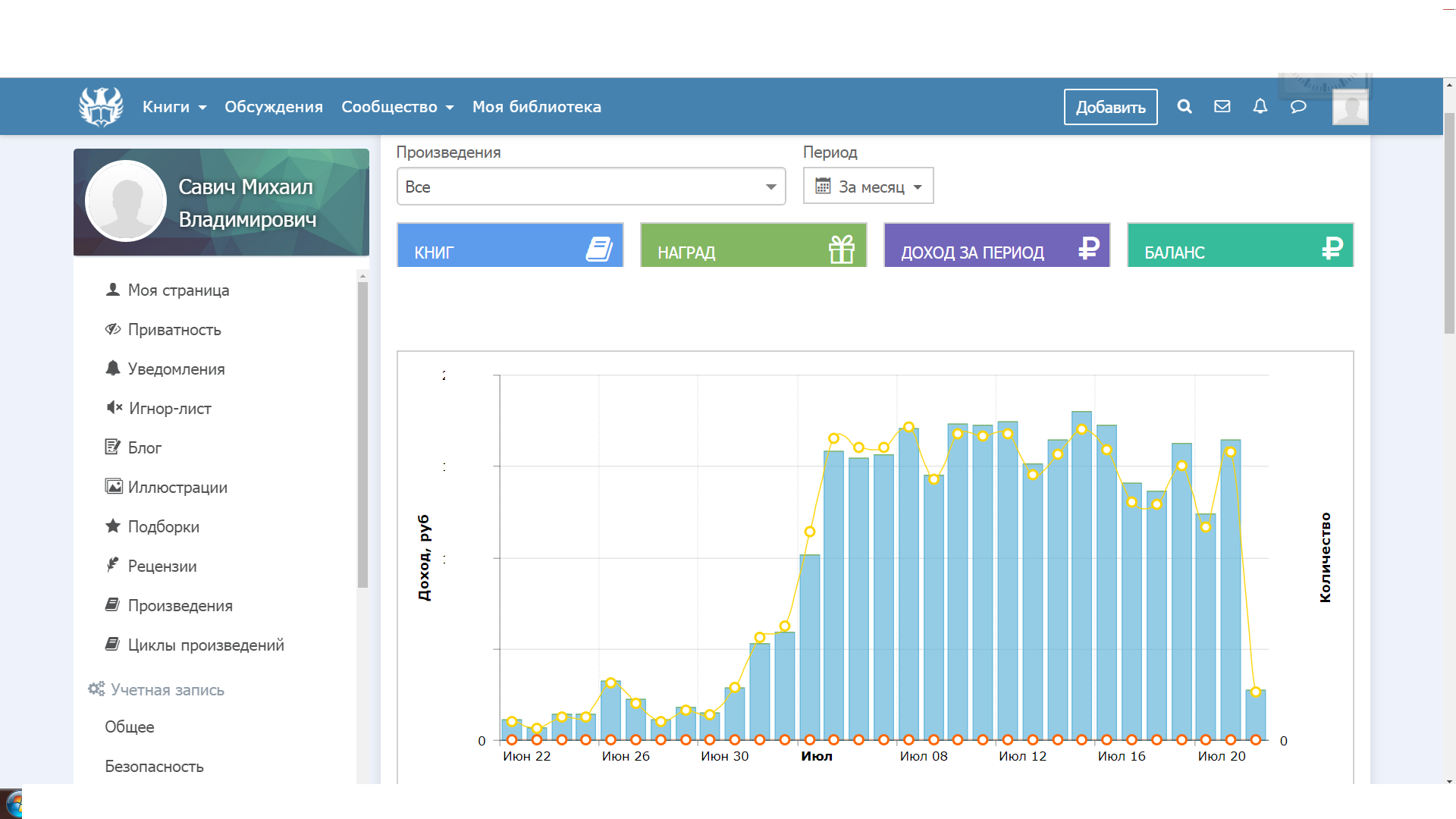Click the sidebar menu's vertical scrollbar
1456x819 pixels.
click(x=362, y=432)
